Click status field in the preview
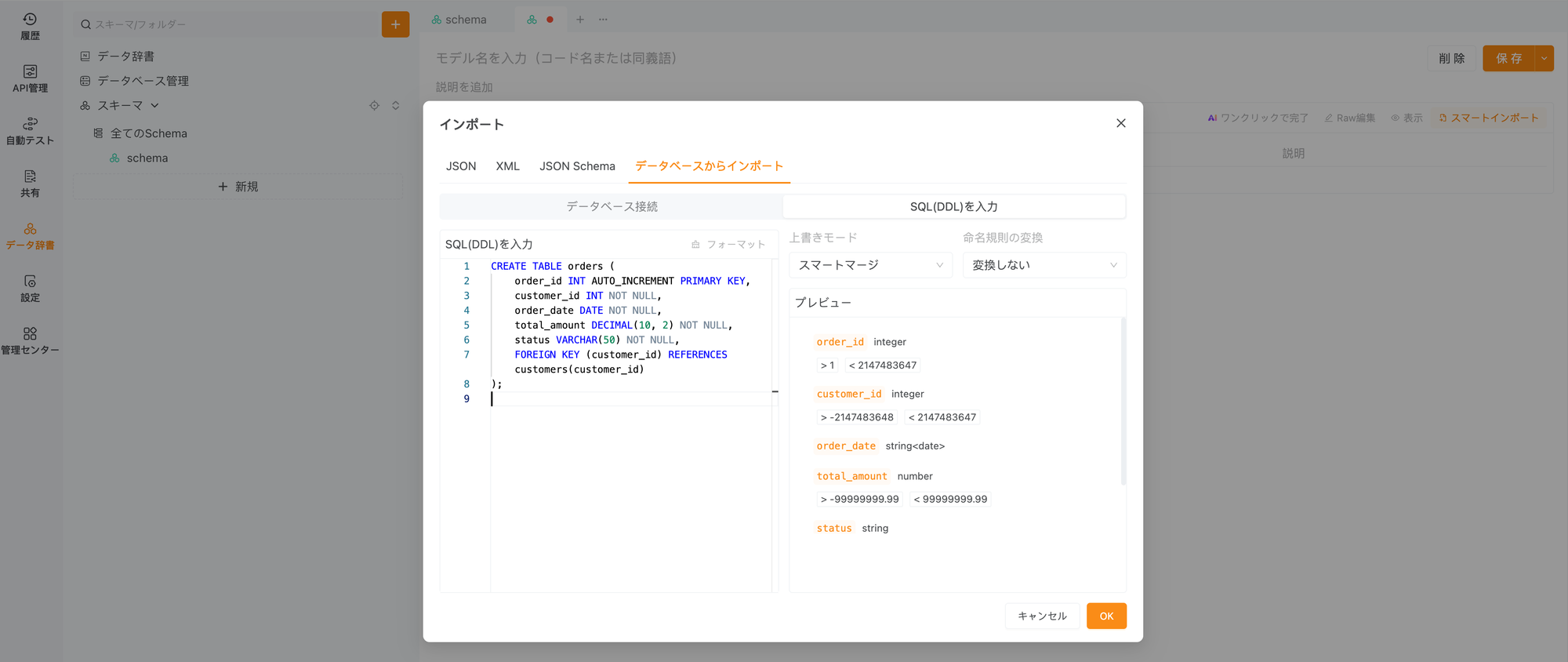The height and width of the screenshot is (662, 1568). (834, 529)
